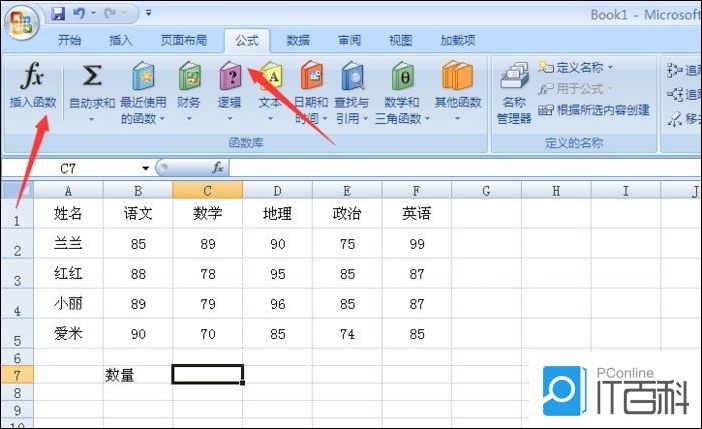Click 爱米's 政治 score 74
This screenshot has width=702, height=429.
[x=347, y=334]
